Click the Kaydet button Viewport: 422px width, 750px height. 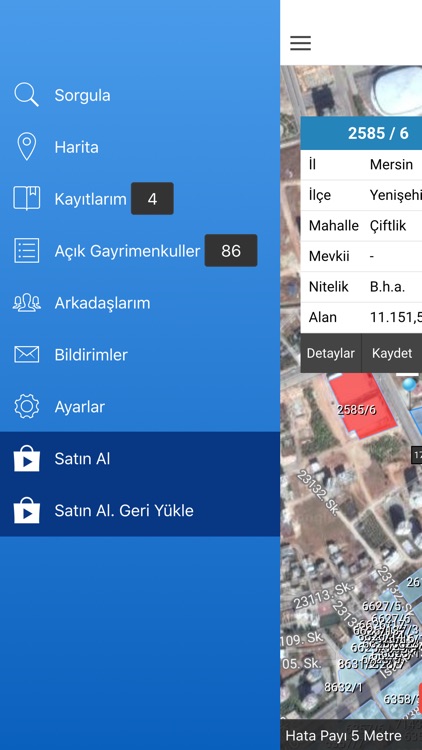click(x=392, y=353)
